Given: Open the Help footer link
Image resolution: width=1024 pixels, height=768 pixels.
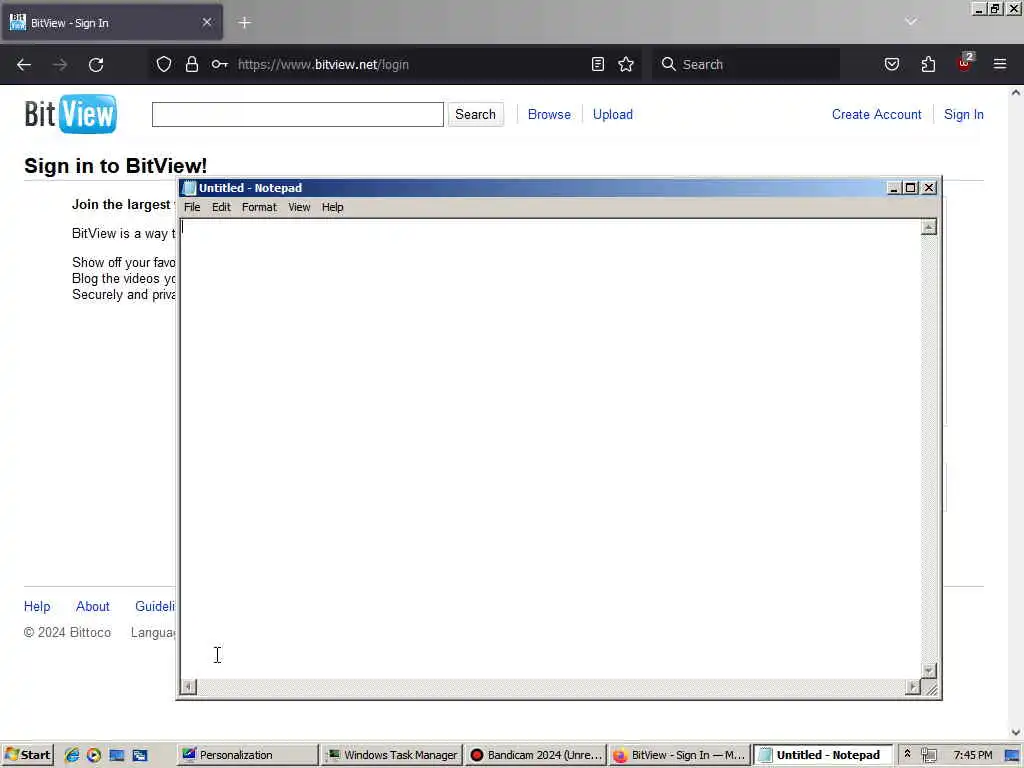Looking at the screenshot, I should (37, 606).
